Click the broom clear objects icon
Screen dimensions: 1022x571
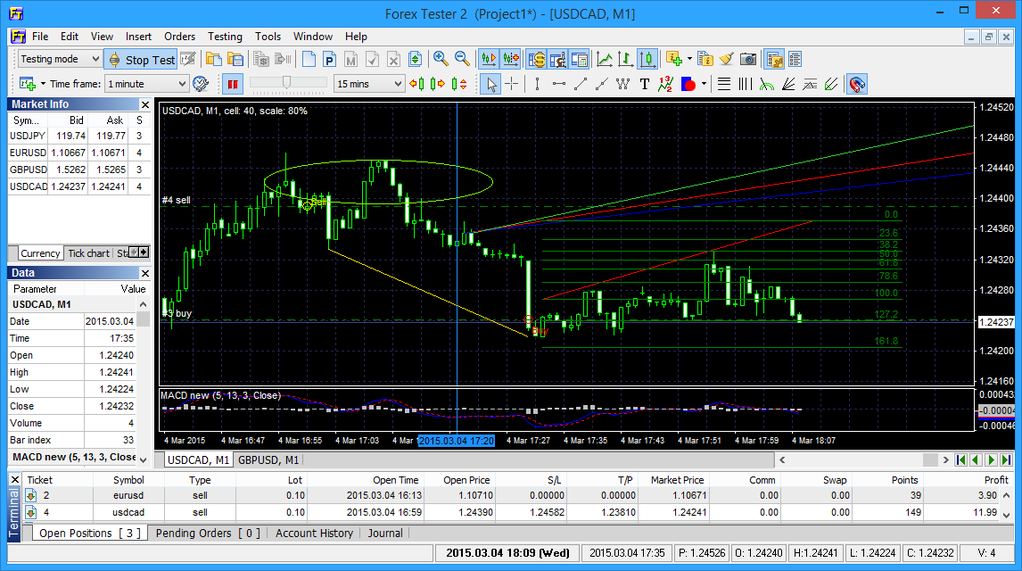[x=727, y=59]
